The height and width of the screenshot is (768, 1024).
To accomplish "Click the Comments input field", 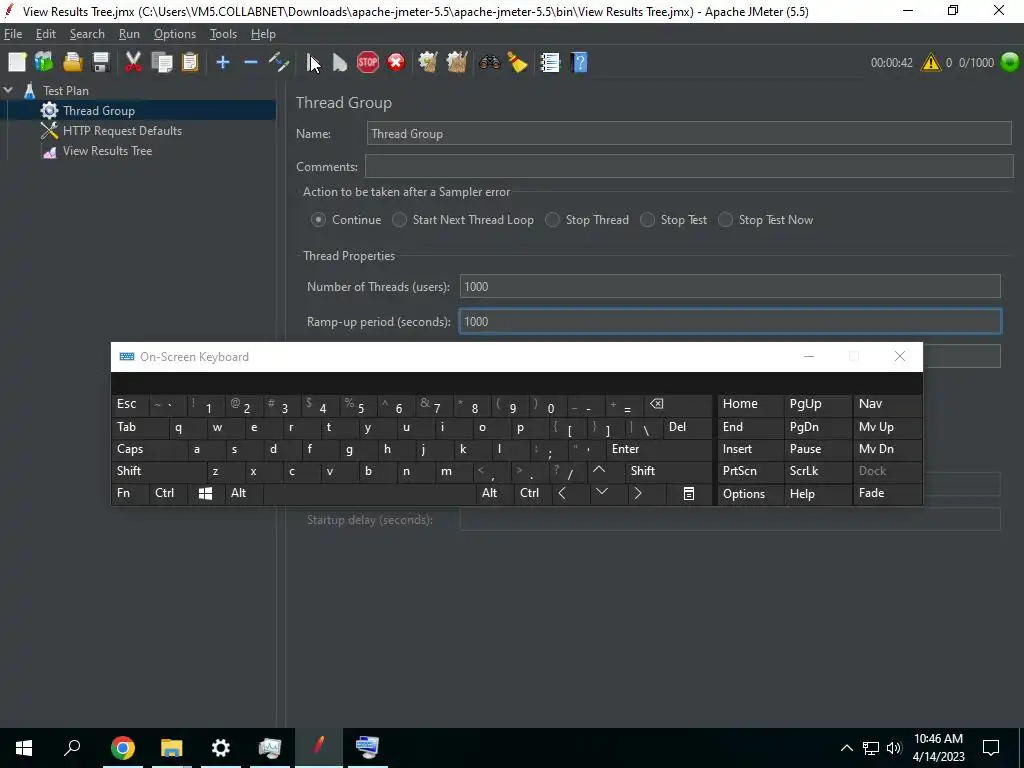I will pos(689,167).
